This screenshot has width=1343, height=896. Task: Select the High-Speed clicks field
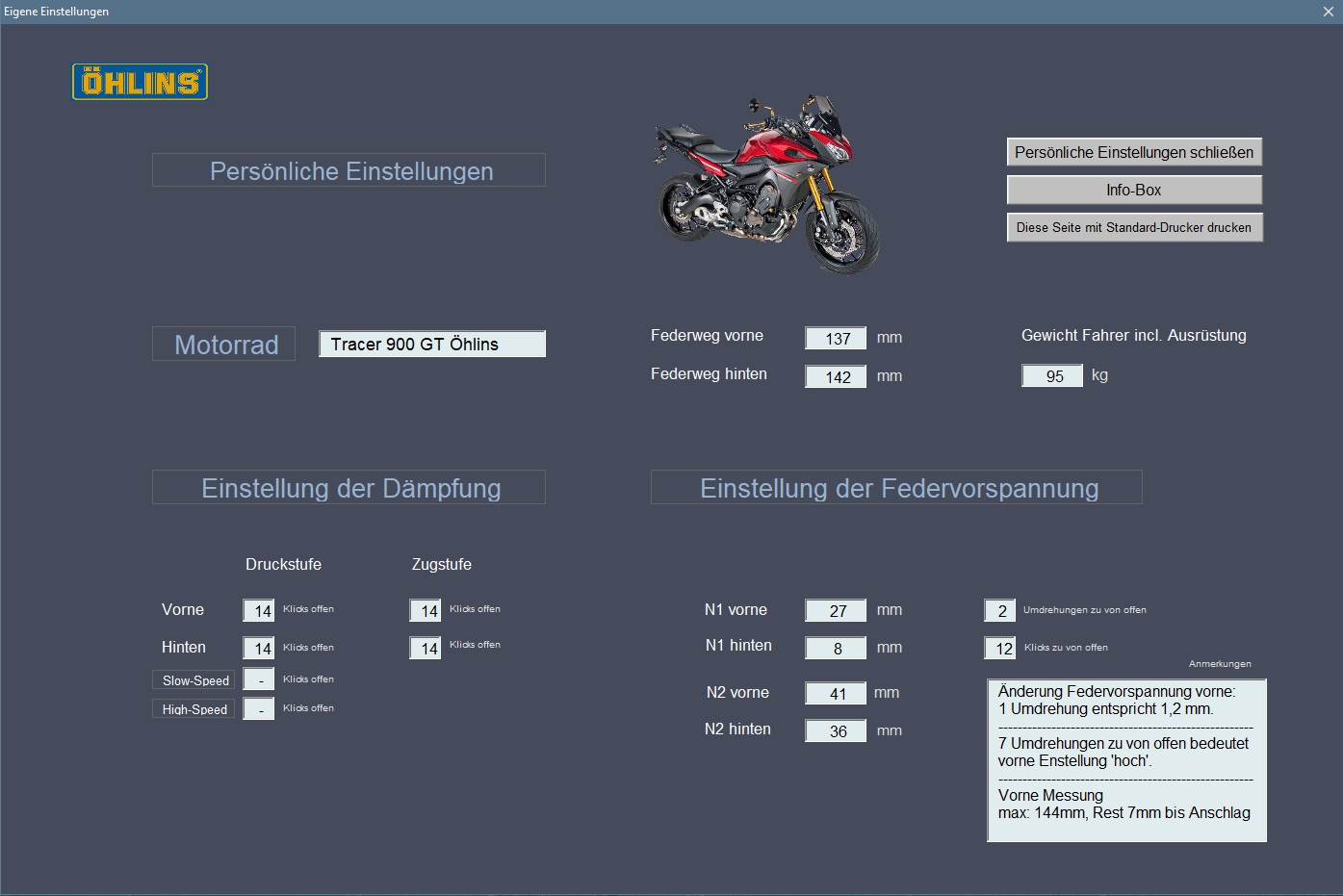point(259,709)
